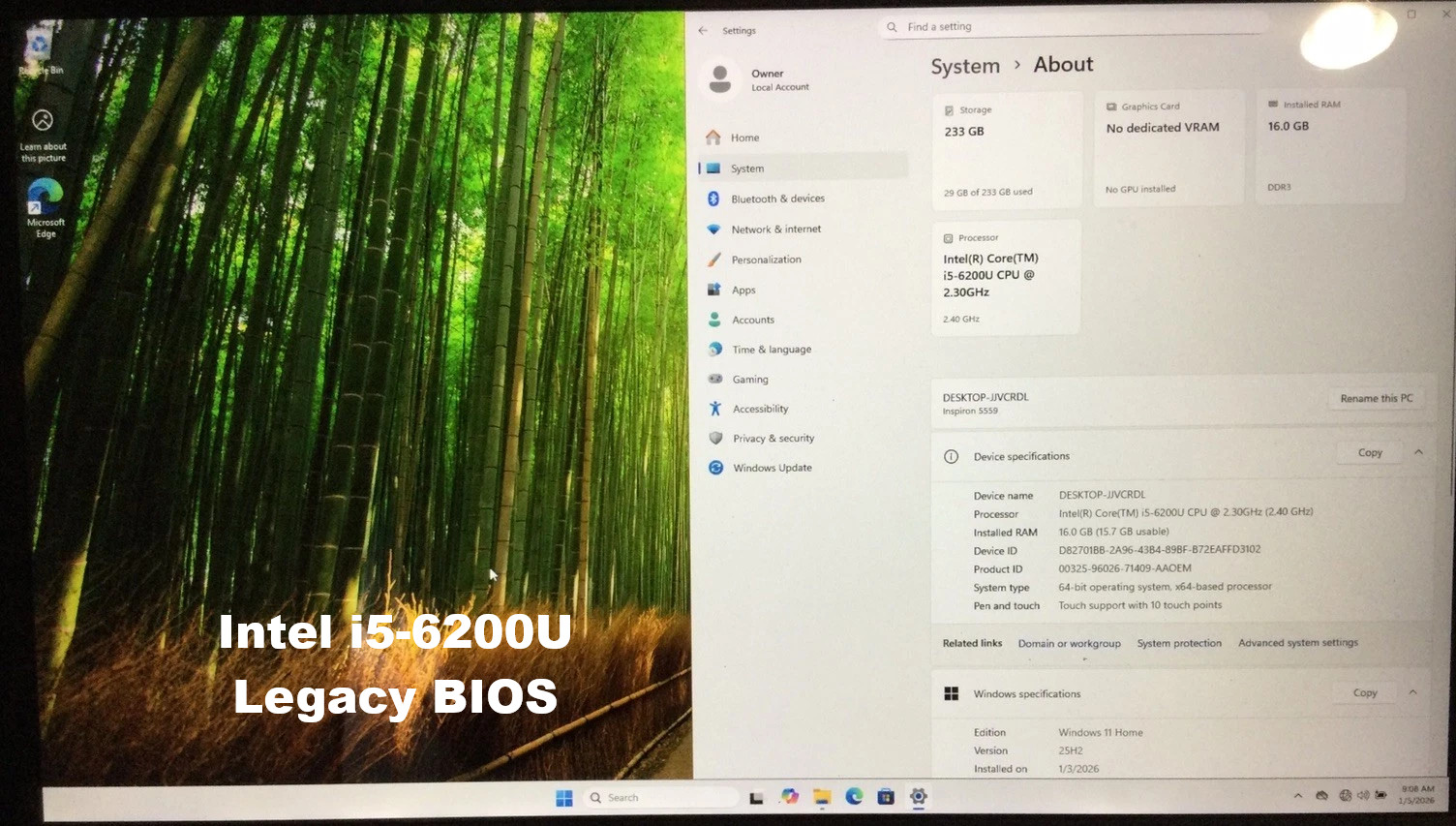Open the Installed RAM 16.0 GB card
Viewport: 1456px width, 826px height.
(1331, 146)
